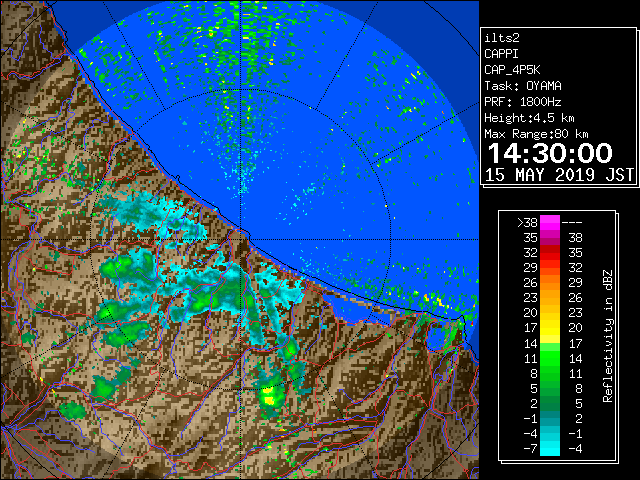Click the 14:30:00 timestamp
640x480 pixels.
(550, 153)
